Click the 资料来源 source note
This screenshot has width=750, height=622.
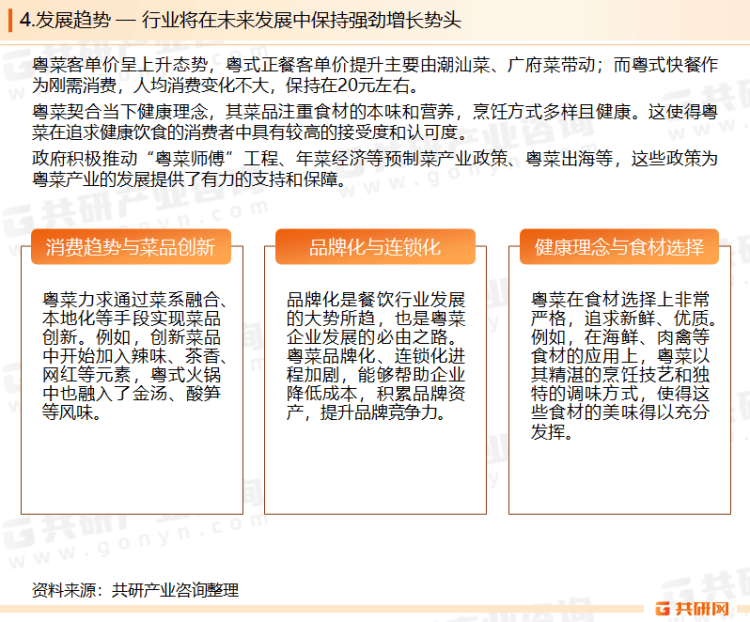[x=135, y=590]
